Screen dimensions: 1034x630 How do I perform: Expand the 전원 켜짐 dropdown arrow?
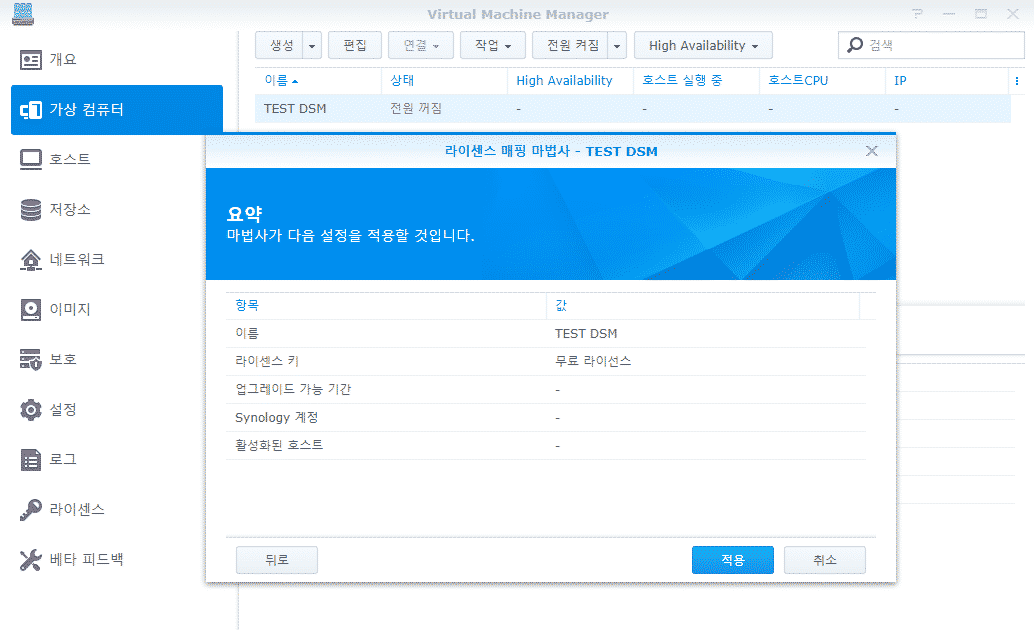coord(617,46)
